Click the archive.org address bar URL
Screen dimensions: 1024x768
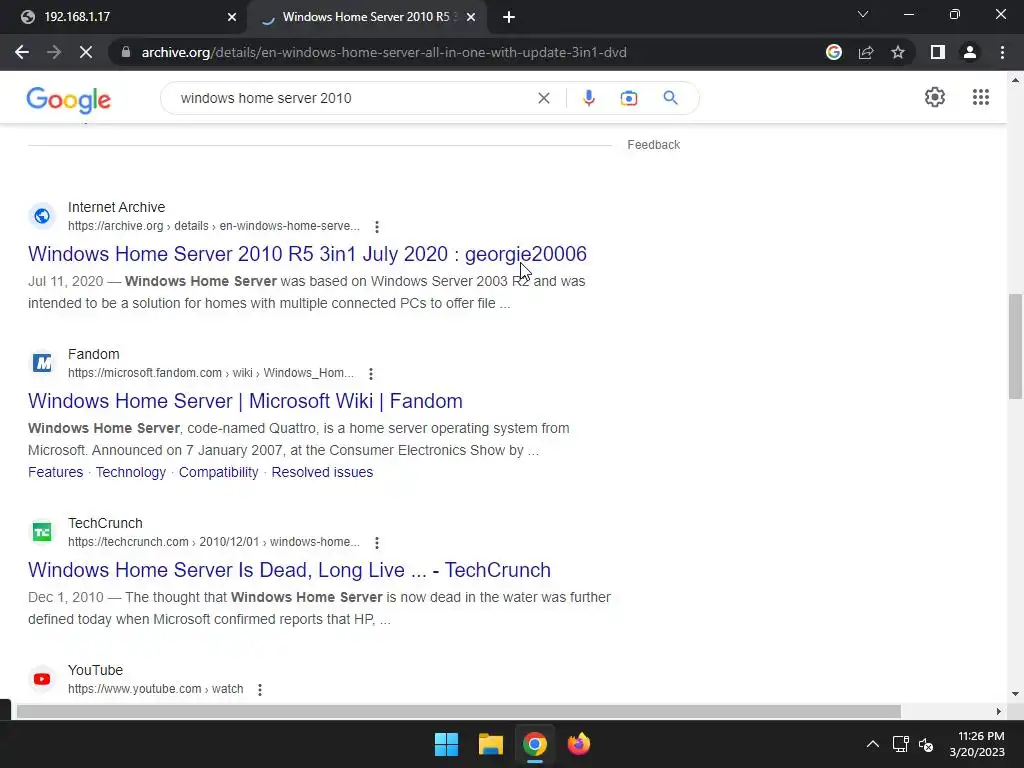(x=384, y=52)
